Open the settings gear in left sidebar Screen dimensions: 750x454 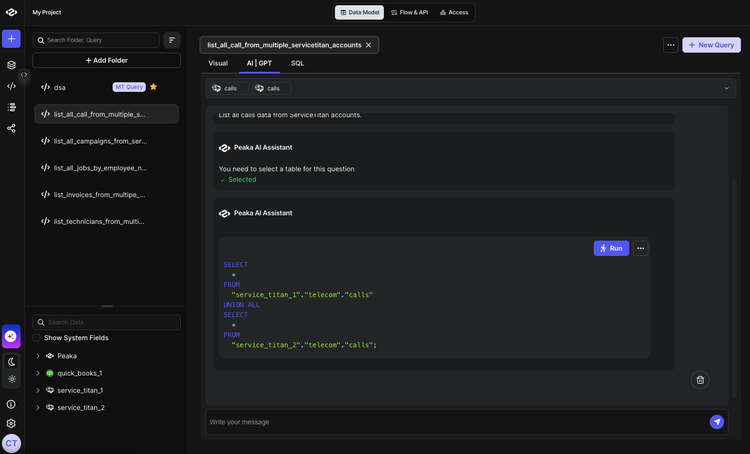11,423
